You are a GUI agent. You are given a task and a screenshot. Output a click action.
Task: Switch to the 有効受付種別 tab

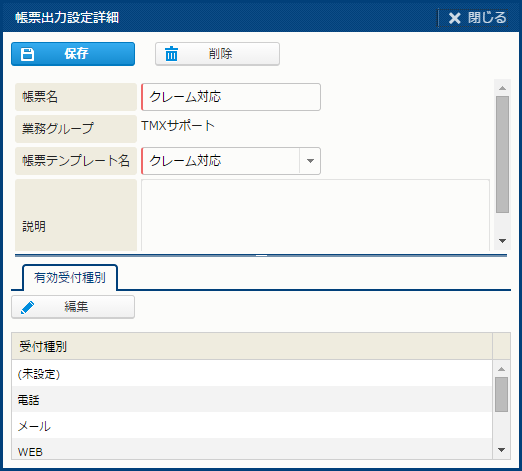(x=70, y=278)
